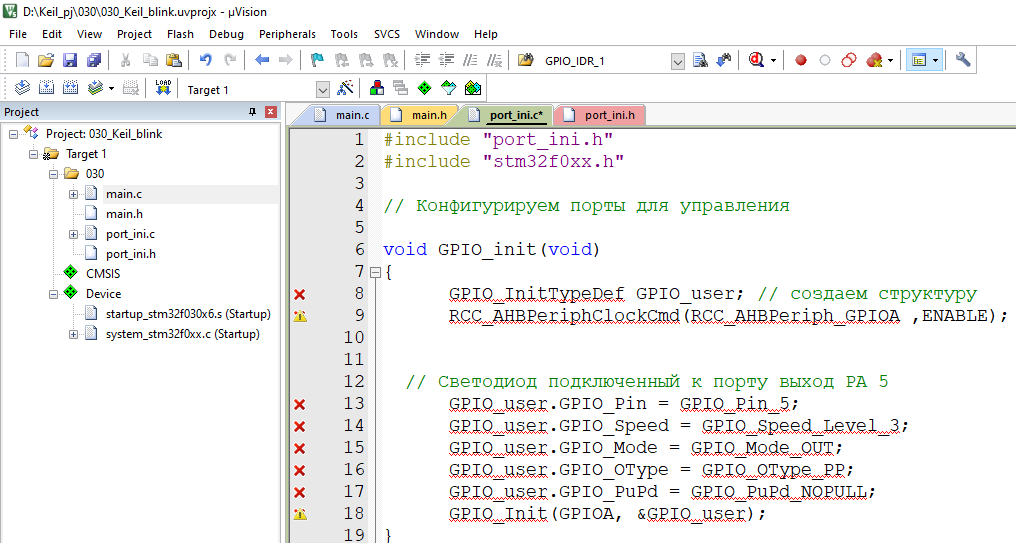Click the GPIO_IDR_1 search text field
The width and height of the screenshot is (1016, 543).
(605, 62)
